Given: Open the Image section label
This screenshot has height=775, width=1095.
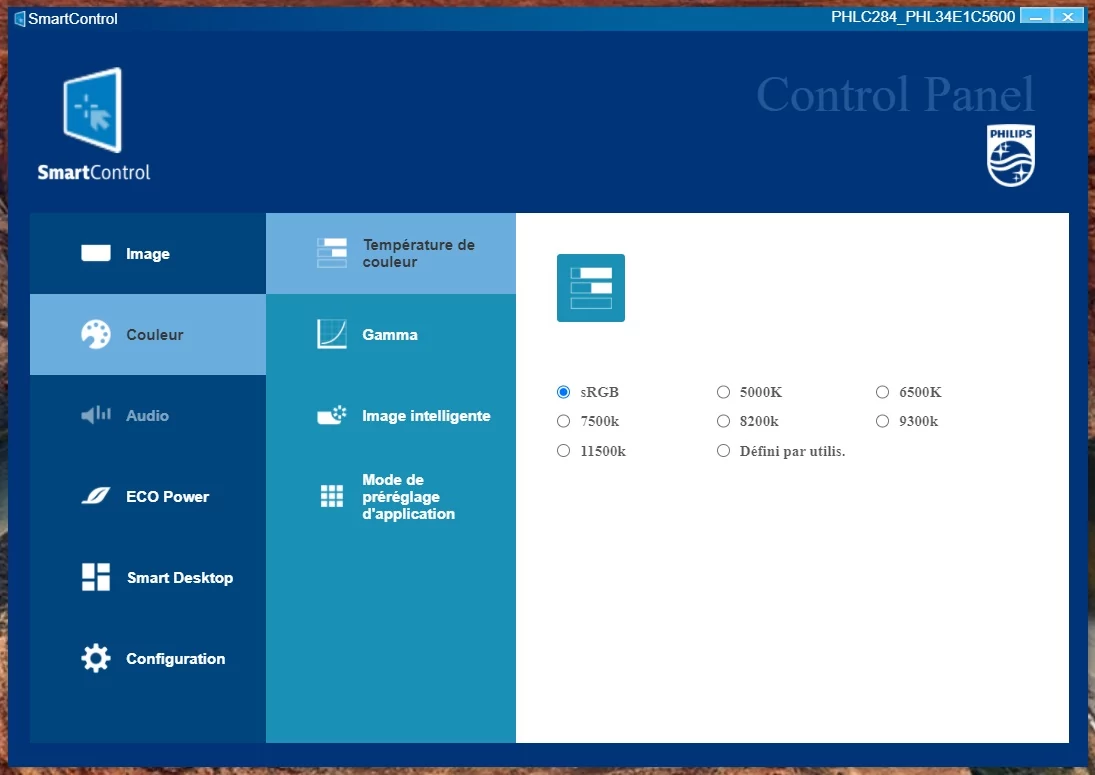Looking at the screenshot, I should (148, 254).
